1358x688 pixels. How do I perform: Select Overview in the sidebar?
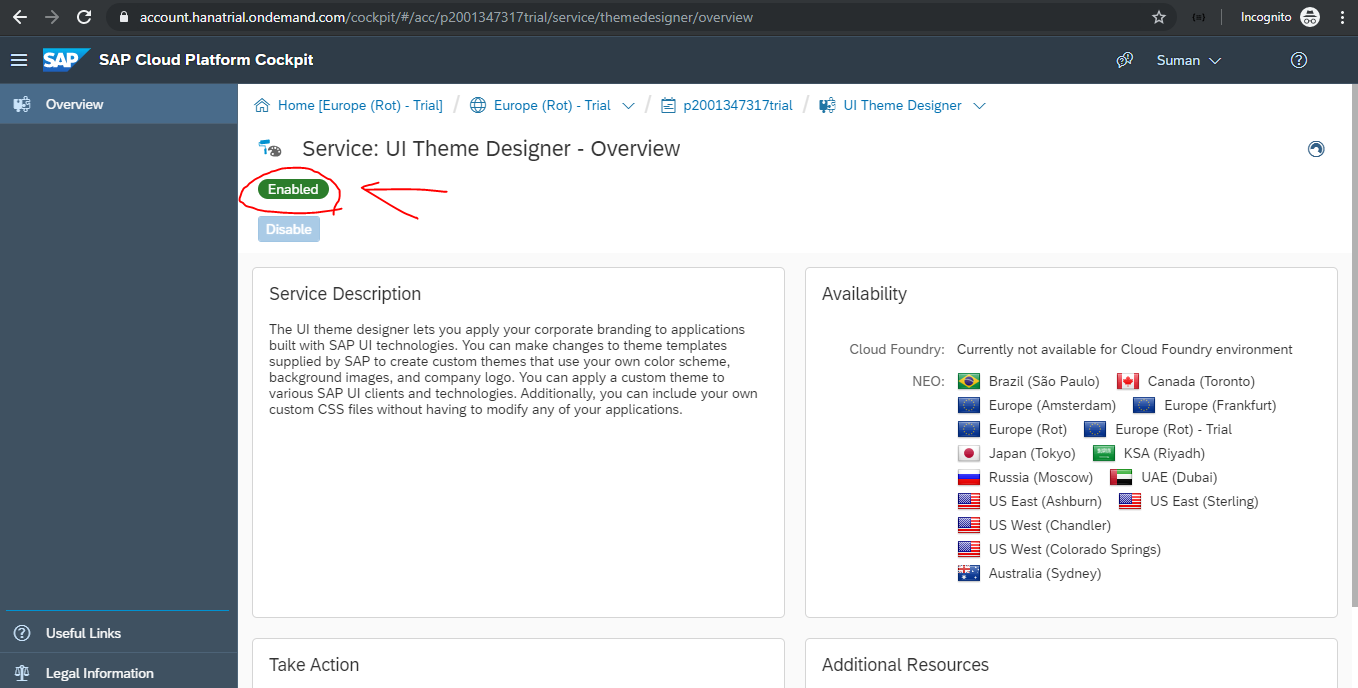pyautogui.click(x=74, y=104)
